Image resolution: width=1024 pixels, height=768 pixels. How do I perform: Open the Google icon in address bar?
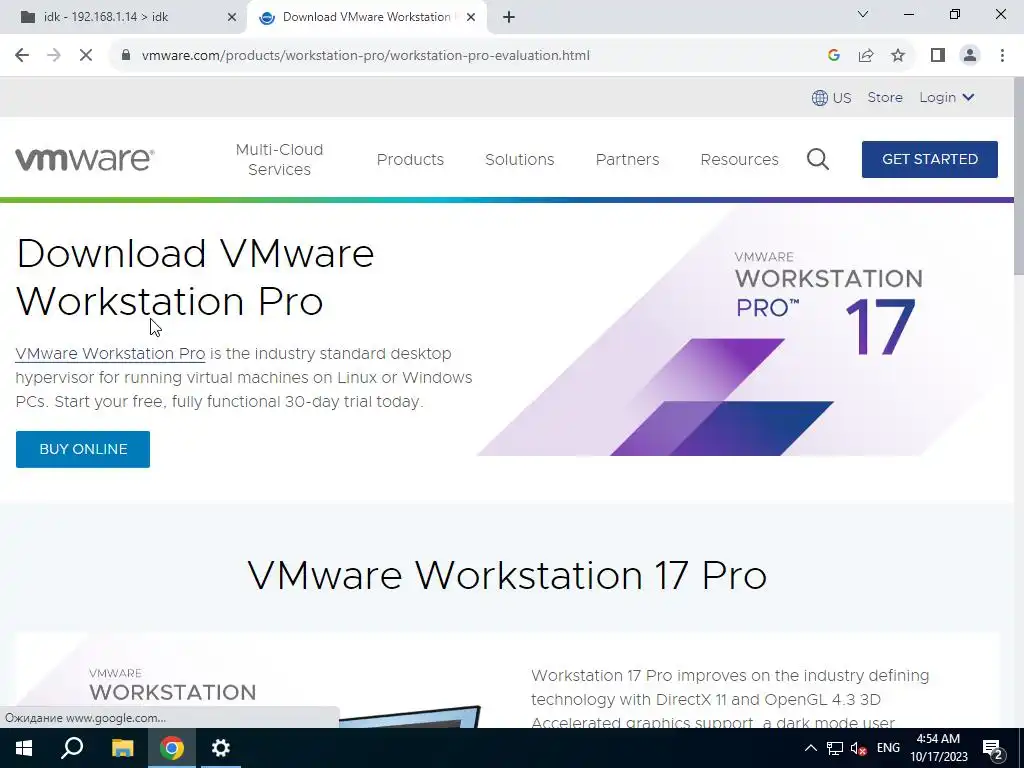(x=833, y=56)
